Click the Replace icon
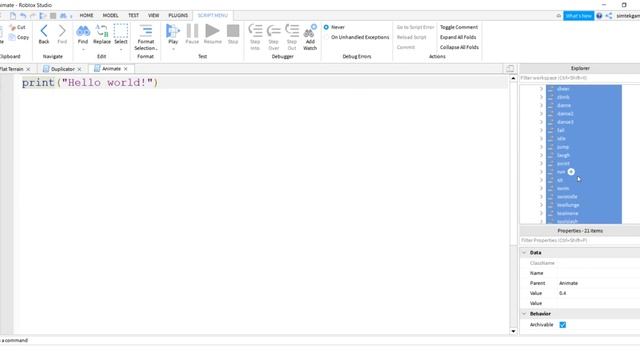The width and height of the screenshot is (640, 360). [x=102, y=31]
